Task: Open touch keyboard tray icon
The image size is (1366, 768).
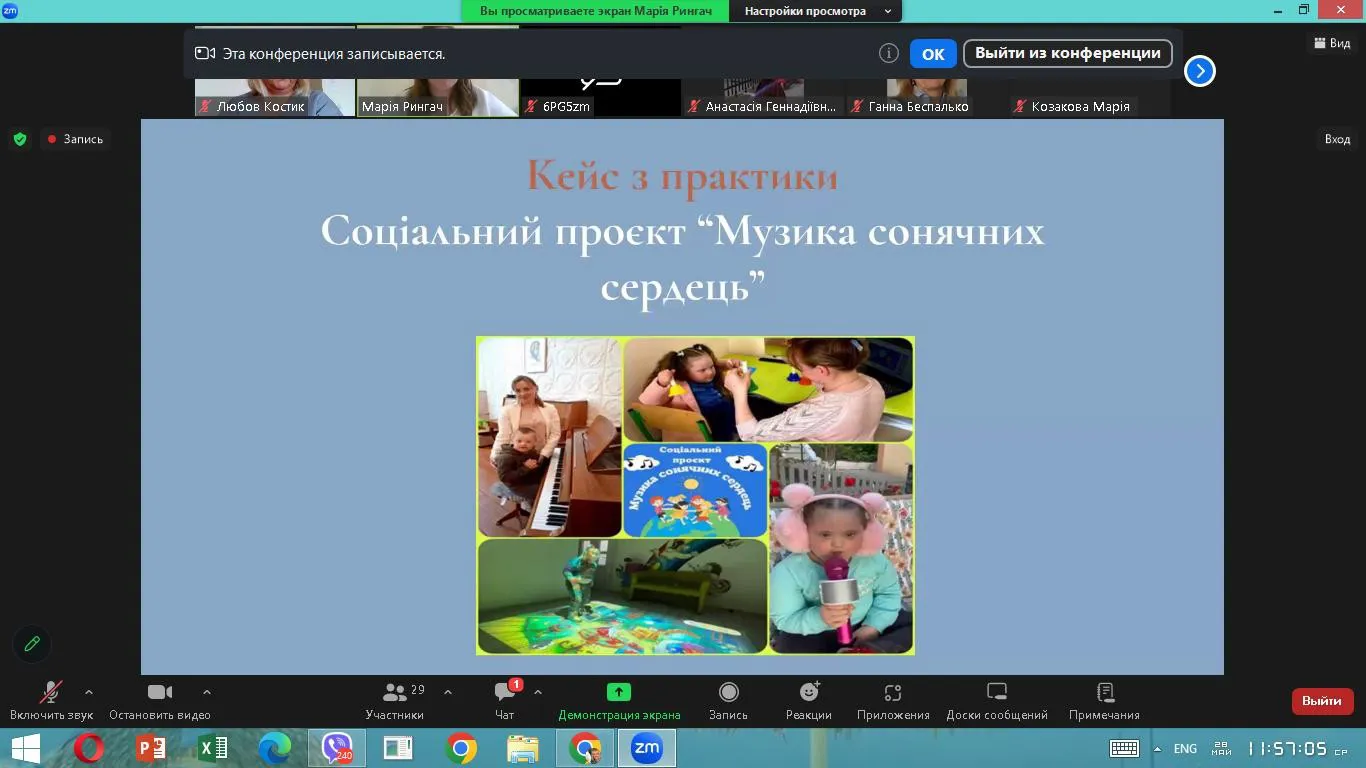Action: [x=1124, y=749]
